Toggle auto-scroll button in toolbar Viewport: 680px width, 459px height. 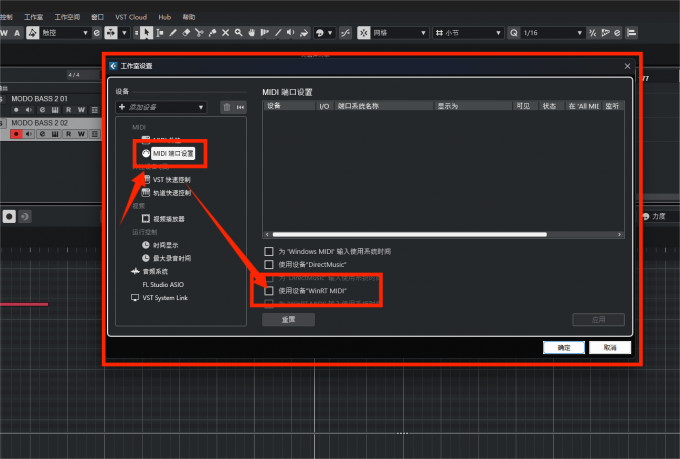pyautogui.click(x=111, y=33)
